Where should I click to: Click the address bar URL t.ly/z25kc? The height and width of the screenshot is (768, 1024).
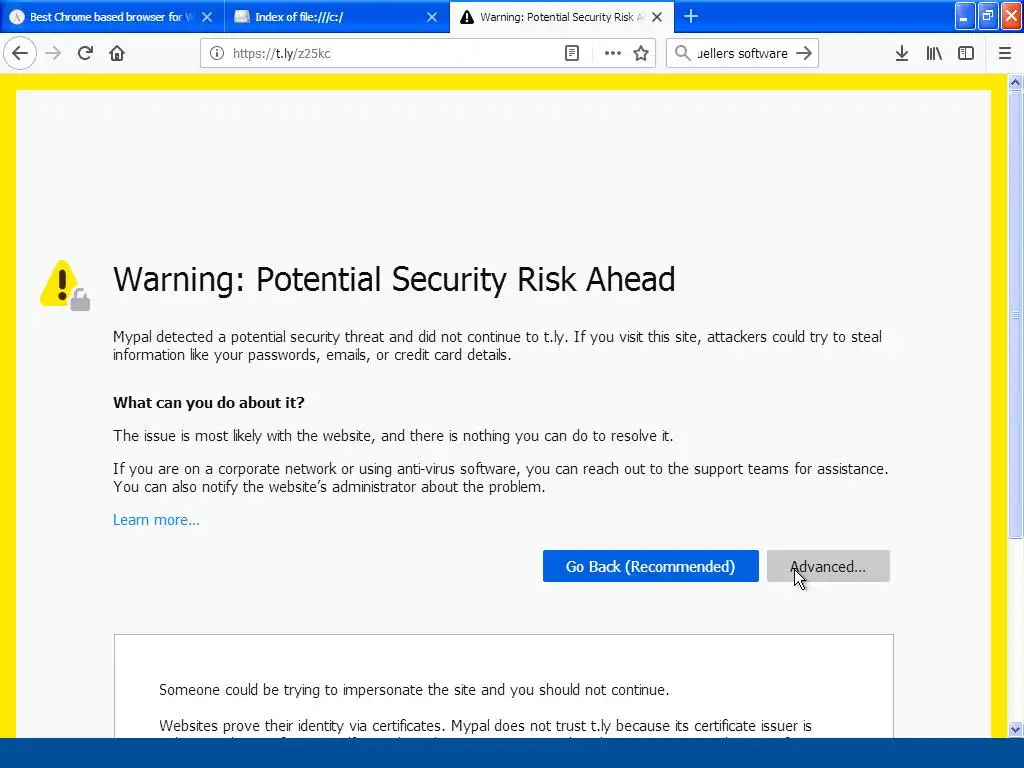click(281, 54)
